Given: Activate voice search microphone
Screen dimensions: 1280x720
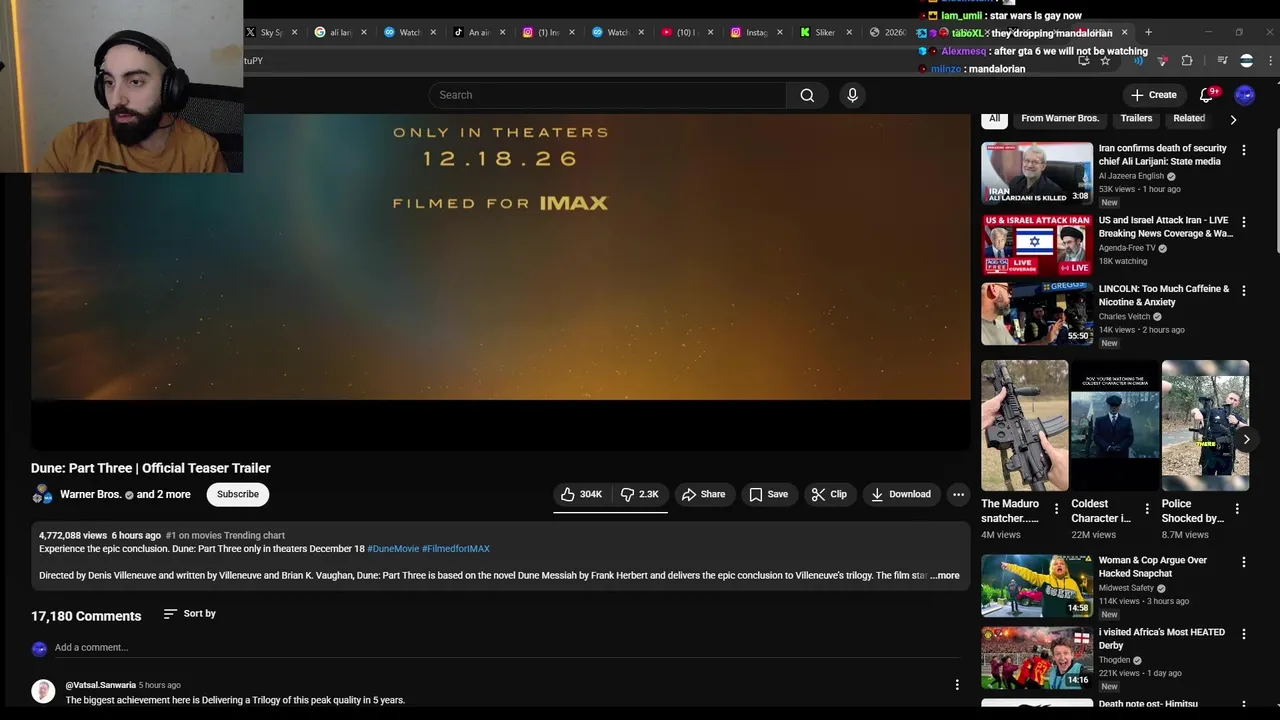Looking at the screenshot, I should pyautogui.click(x=852, y=95).
